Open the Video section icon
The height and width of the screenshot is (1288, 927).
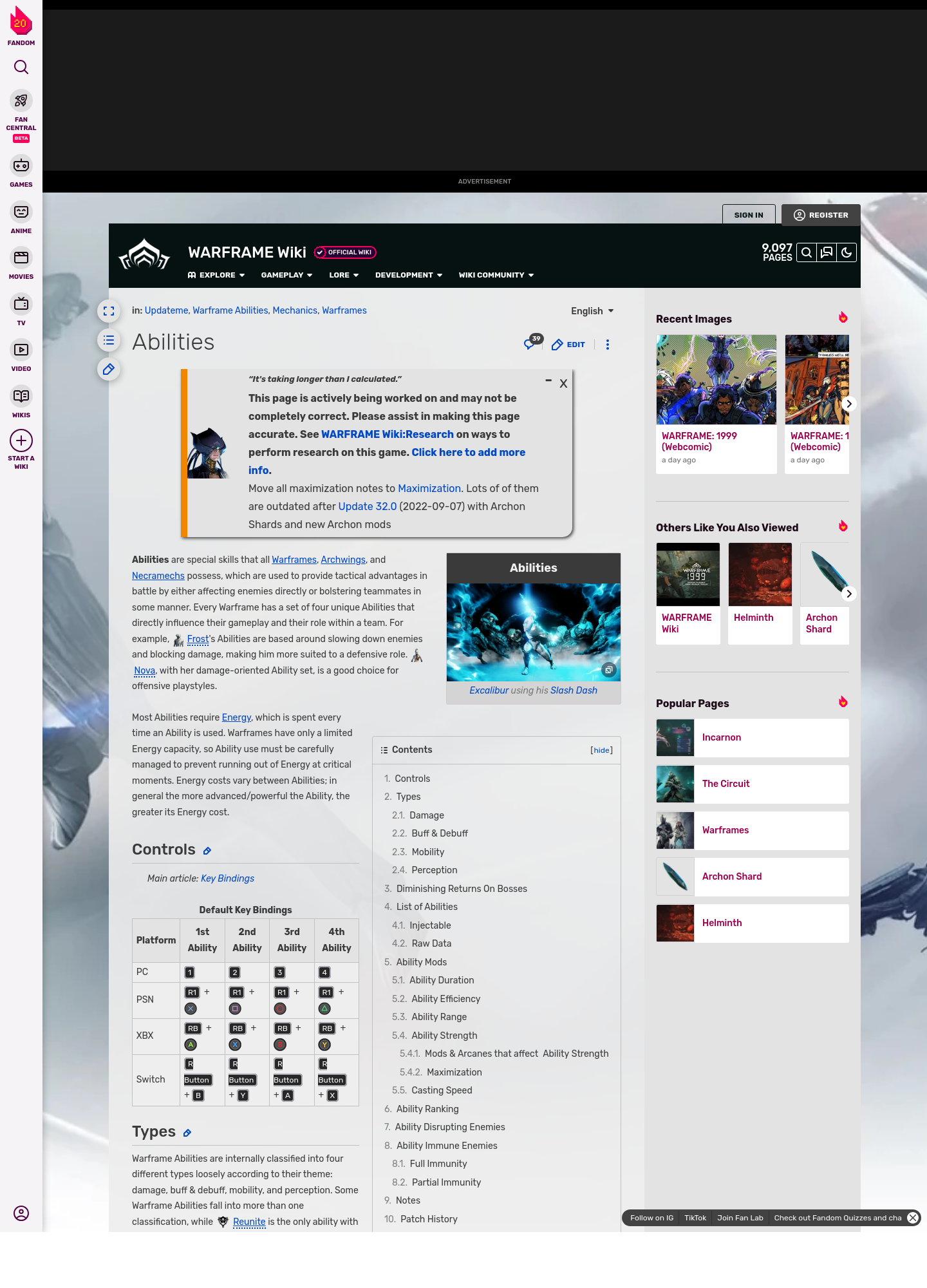[21, 350]
